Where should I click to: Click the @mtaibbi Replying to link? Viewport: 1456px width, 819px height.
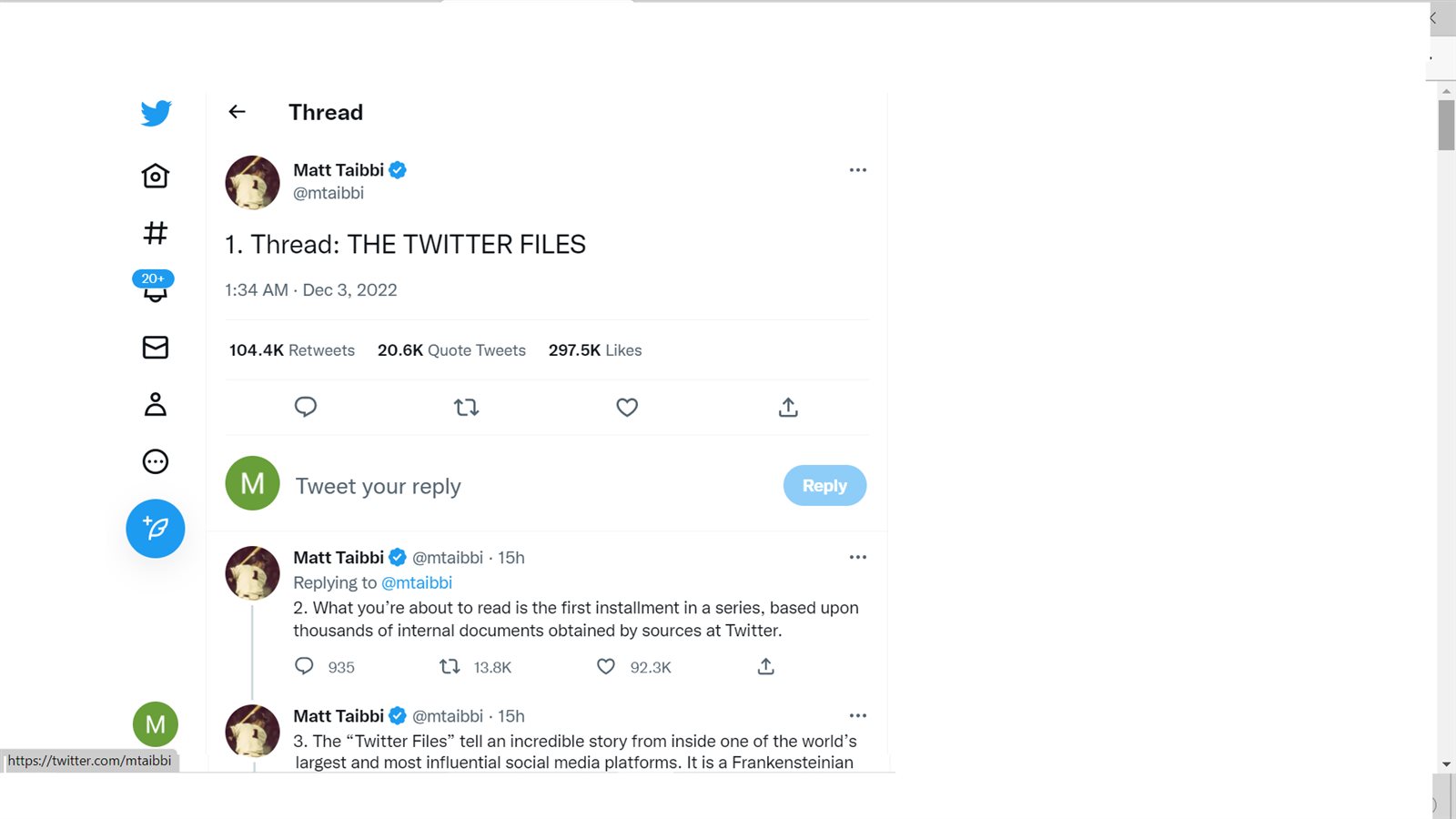coord(417,582)
